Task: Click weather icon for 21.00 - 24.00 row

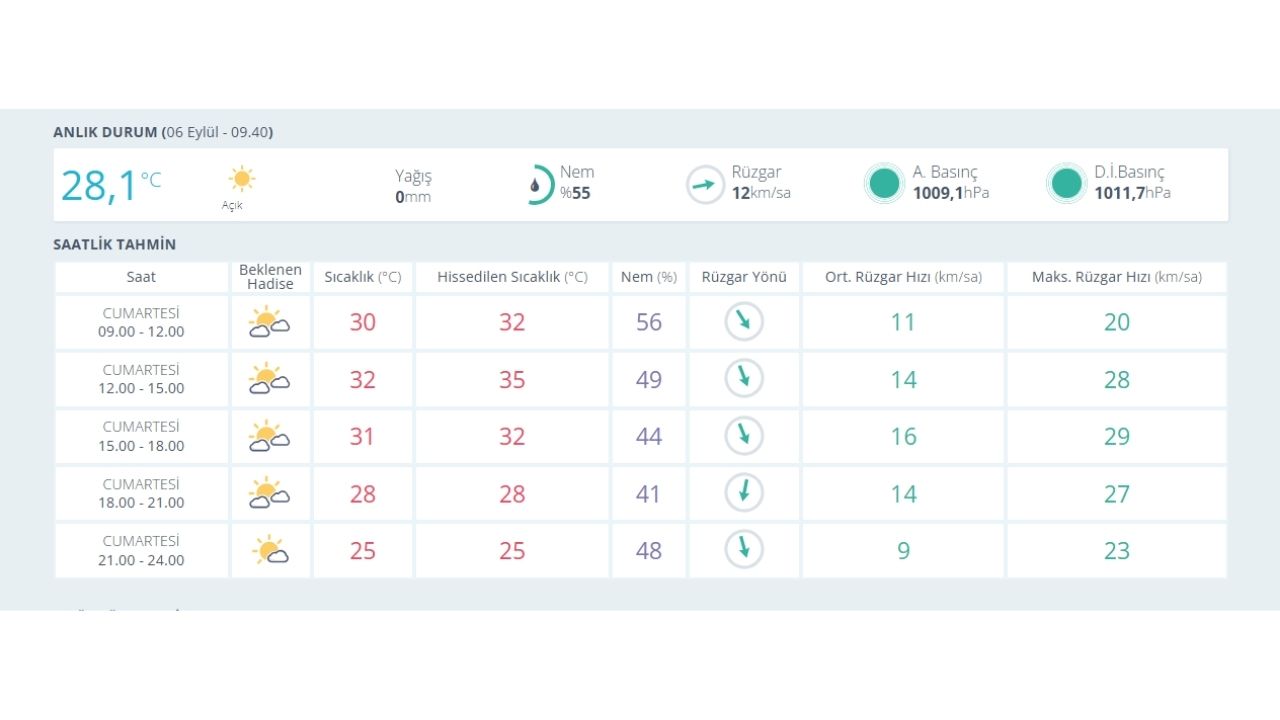Action: (270, 551)
